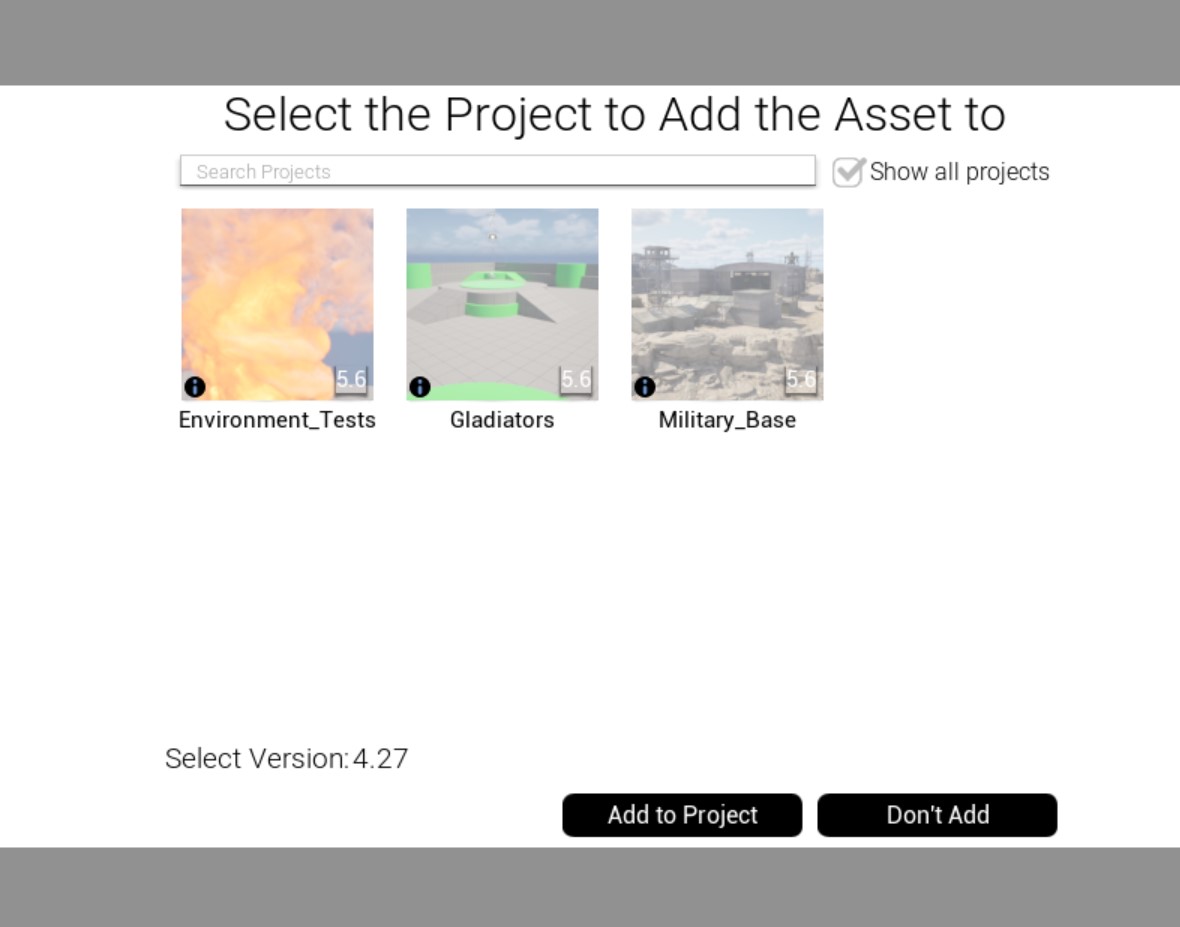Open the 4.27 version selector

tap(381, 758)
